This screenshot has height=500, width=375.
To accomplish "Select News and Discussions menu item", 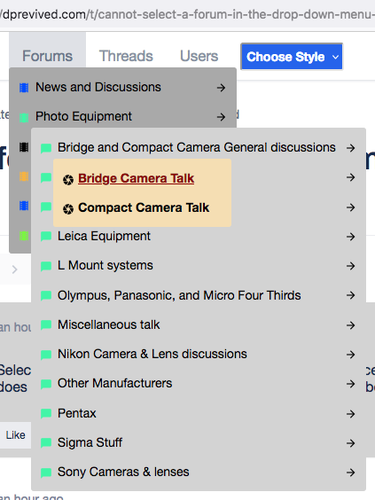I will pos(98,87).
